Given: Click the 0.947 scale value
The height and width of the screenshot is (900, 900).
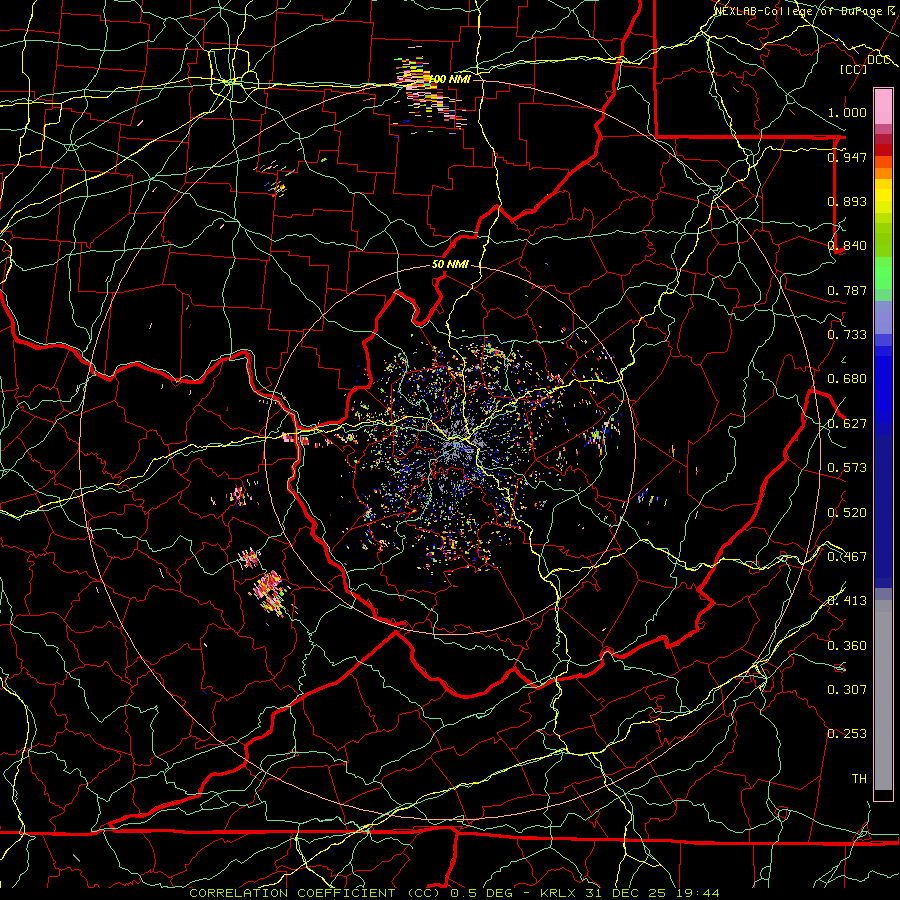Looking at the screenshot, I should pyautogui.click(x=847, y=157).
